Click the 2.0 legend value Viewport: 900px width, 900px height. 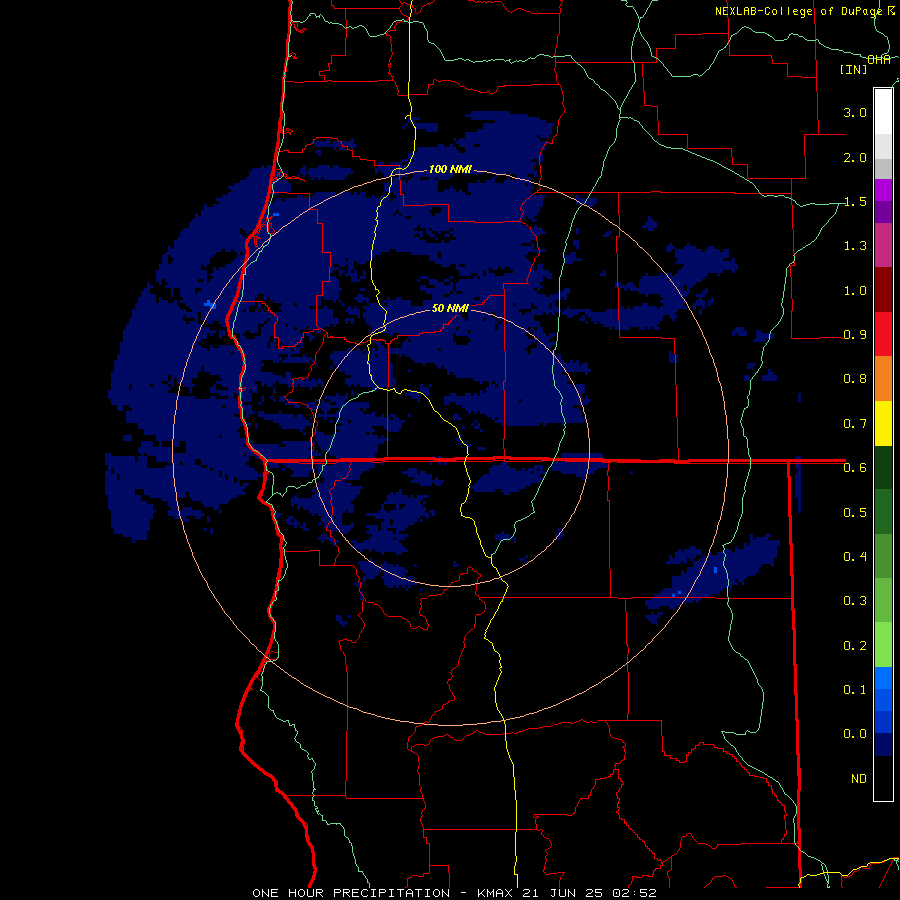[x=855, y=157]
